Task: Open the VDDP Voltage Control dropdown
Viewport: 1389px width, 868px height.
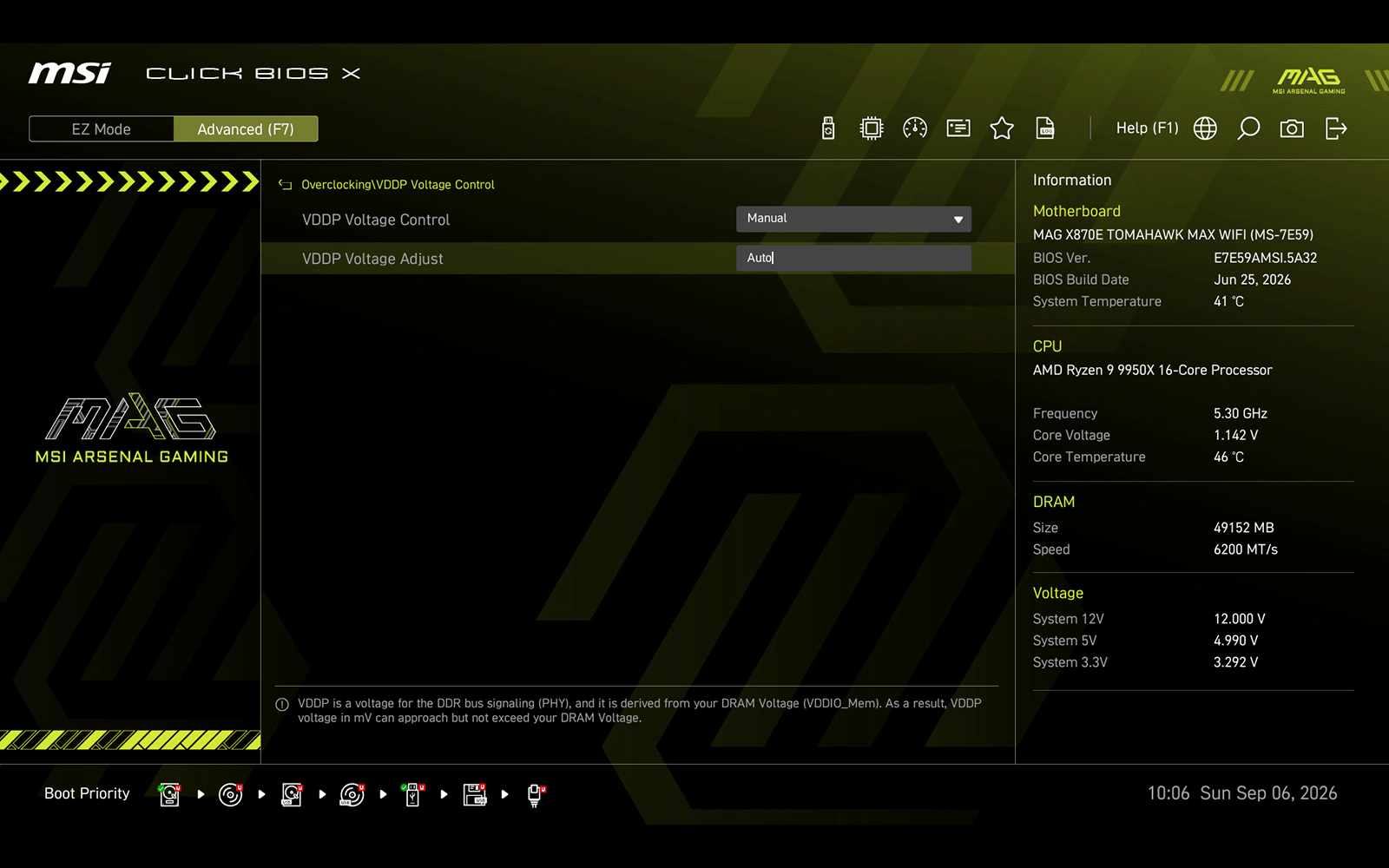Action: 853,219
